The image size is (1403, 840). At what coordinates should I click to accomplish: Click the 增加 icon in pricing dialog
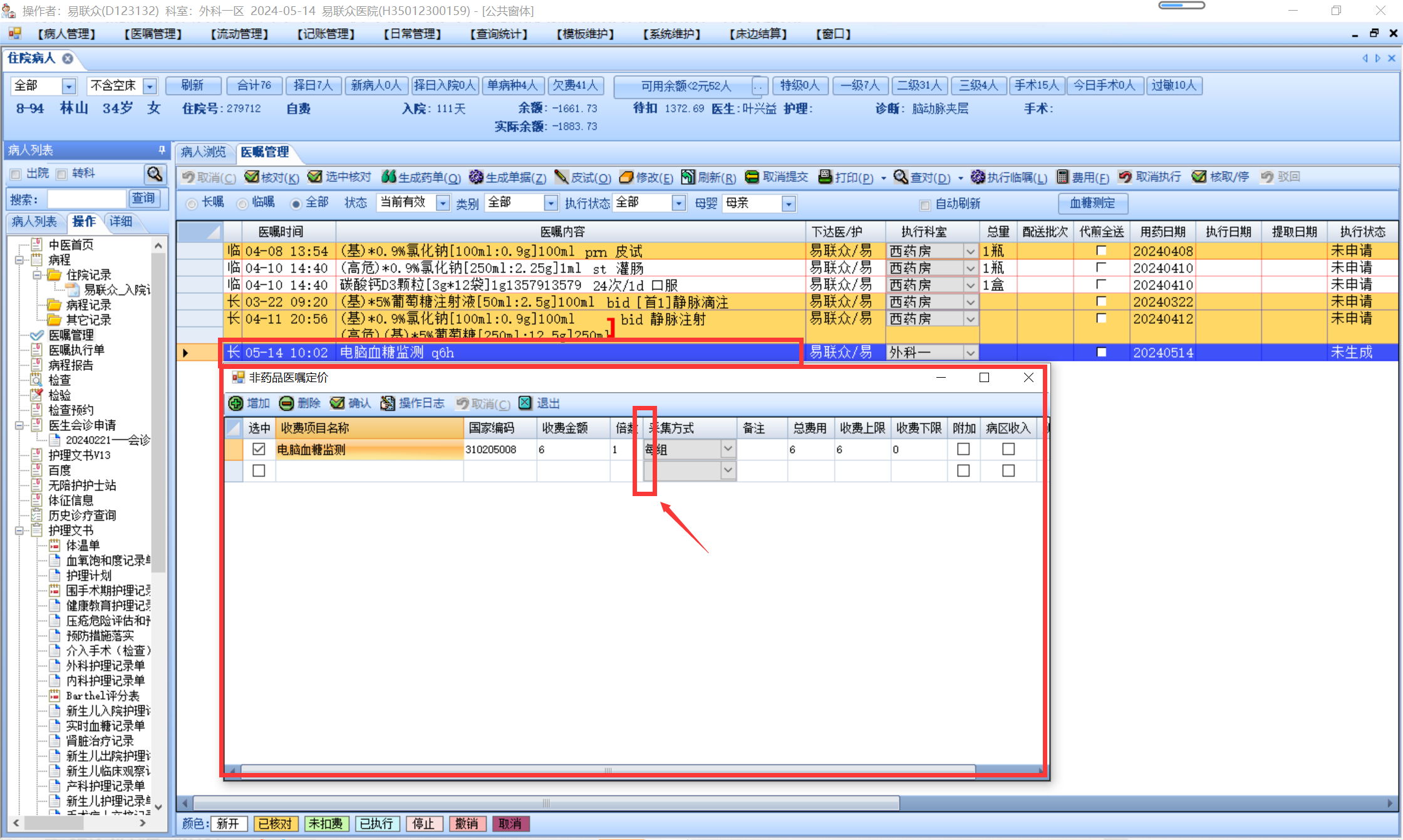click(x=236, y=403)
